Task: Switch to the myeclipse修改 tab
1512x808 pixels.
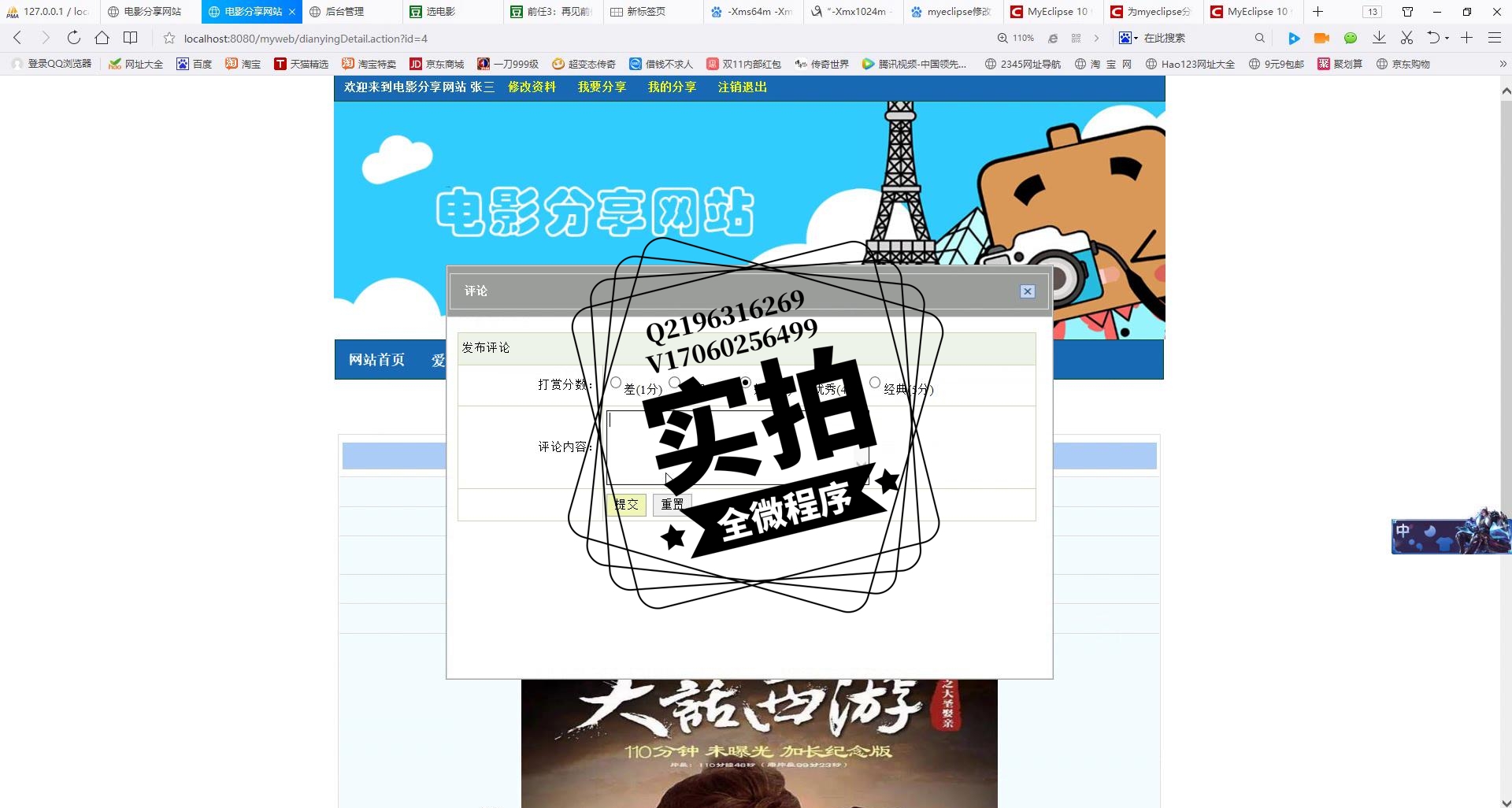Action: [954, 12]
